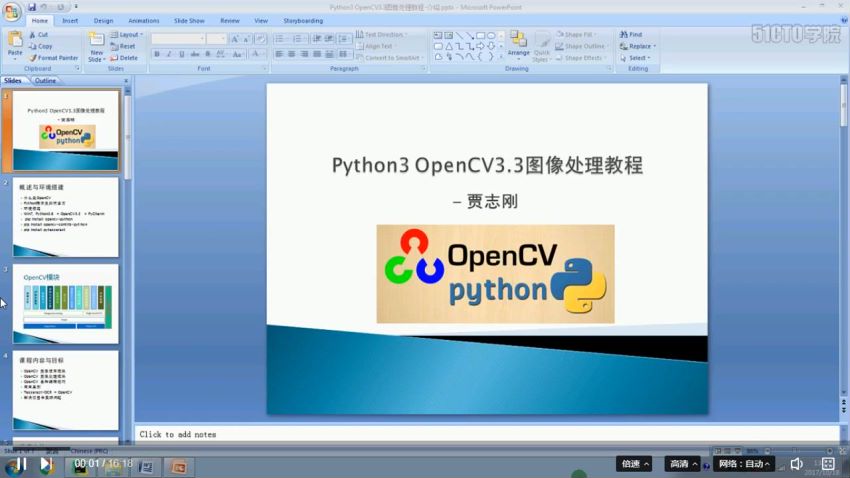Toggle Text Shadow formatting

pos(208,54)
